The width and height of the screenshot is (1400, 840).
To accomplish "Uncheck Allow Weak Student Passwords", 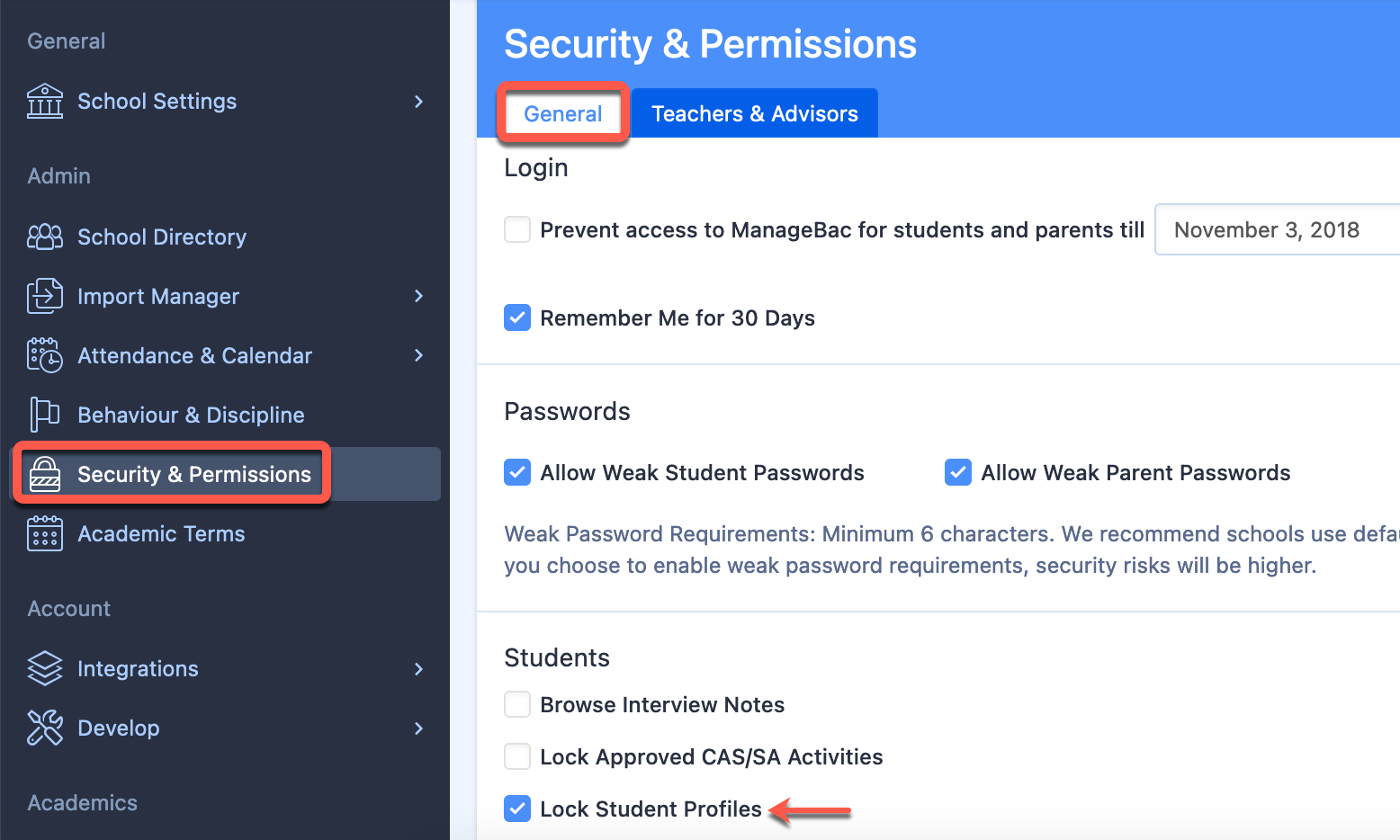I will coord(517,472).
